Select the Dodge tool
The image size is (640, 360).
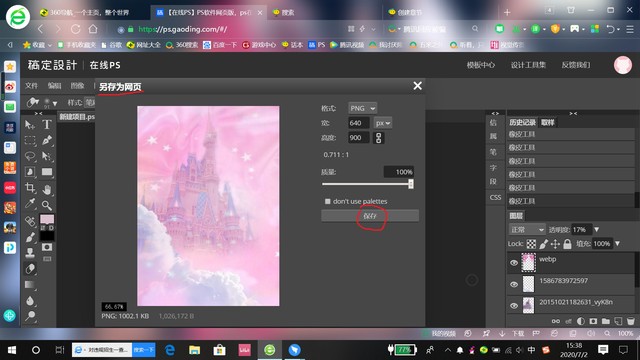point(30,316)
